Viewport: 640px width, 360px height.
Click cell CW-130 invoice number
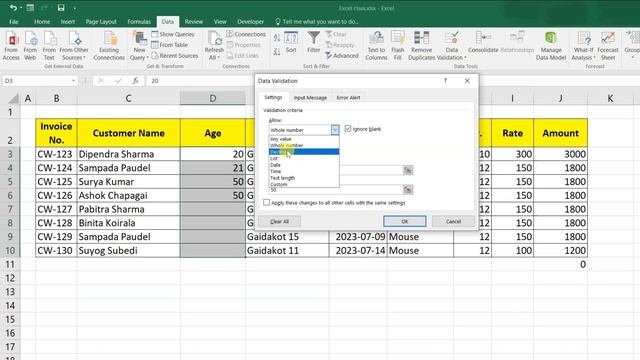tap(56, 251)
